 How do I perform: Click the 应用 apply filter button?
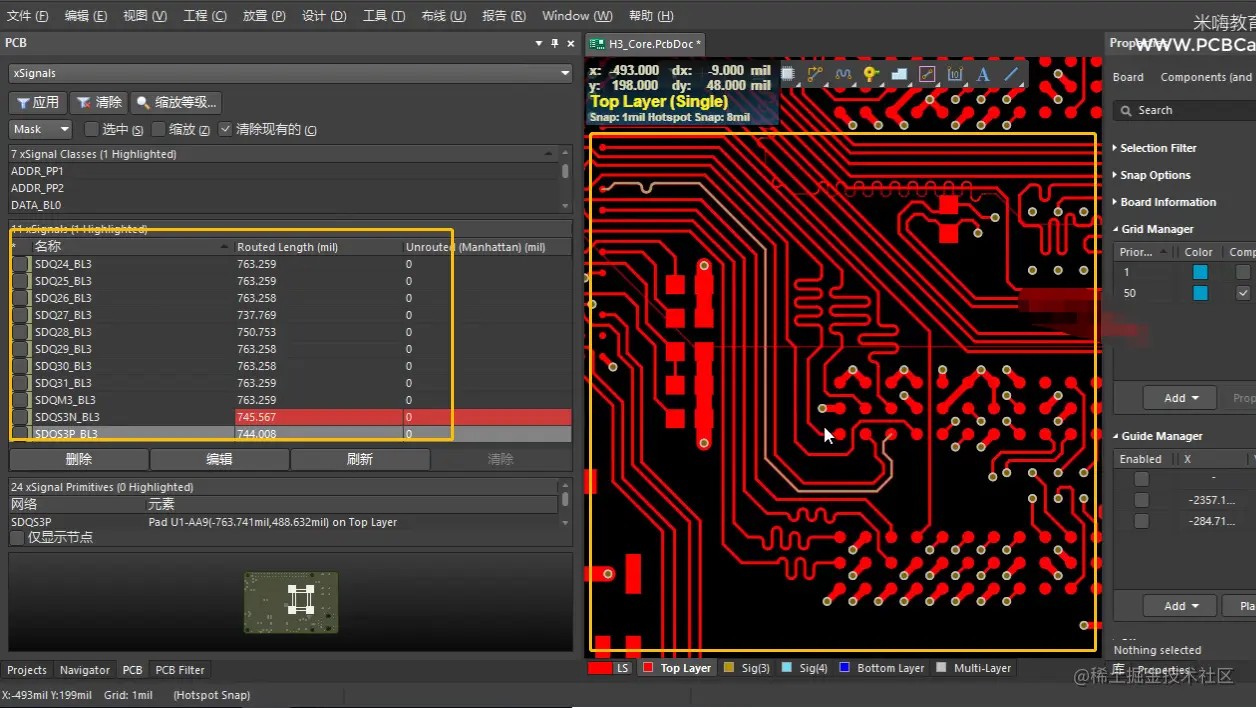click(38, 102)
